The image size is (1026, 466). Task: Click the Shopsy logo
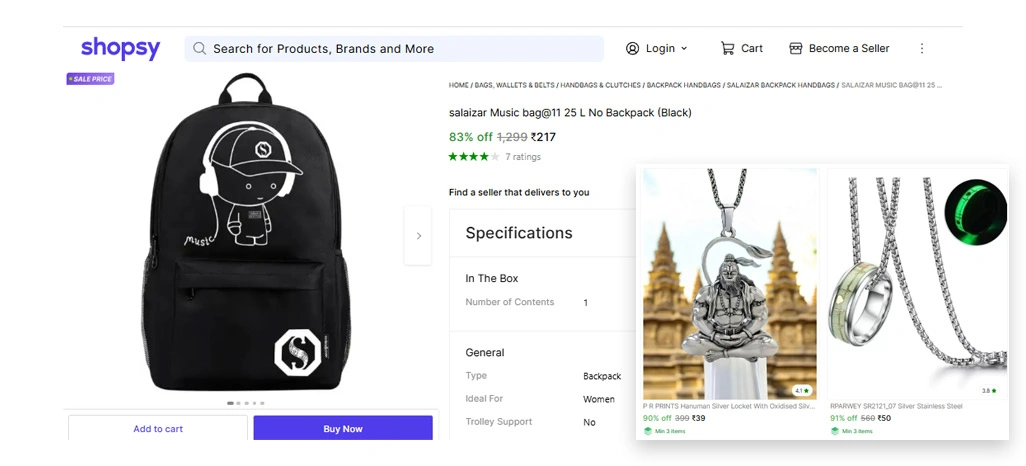tap(120, 48)
